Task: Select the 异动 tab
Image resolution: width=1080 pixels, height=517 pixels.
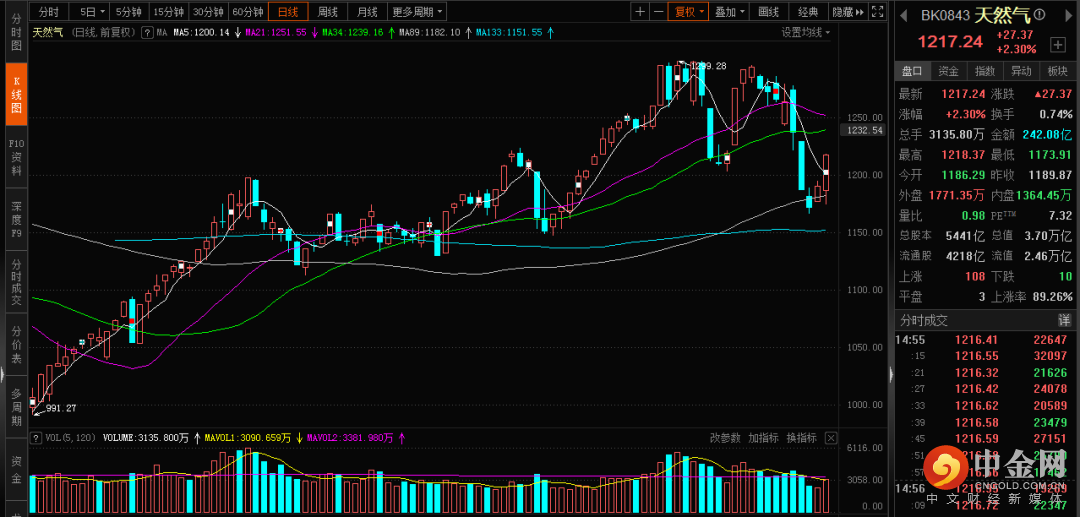Action: [x=1021, y=71]
